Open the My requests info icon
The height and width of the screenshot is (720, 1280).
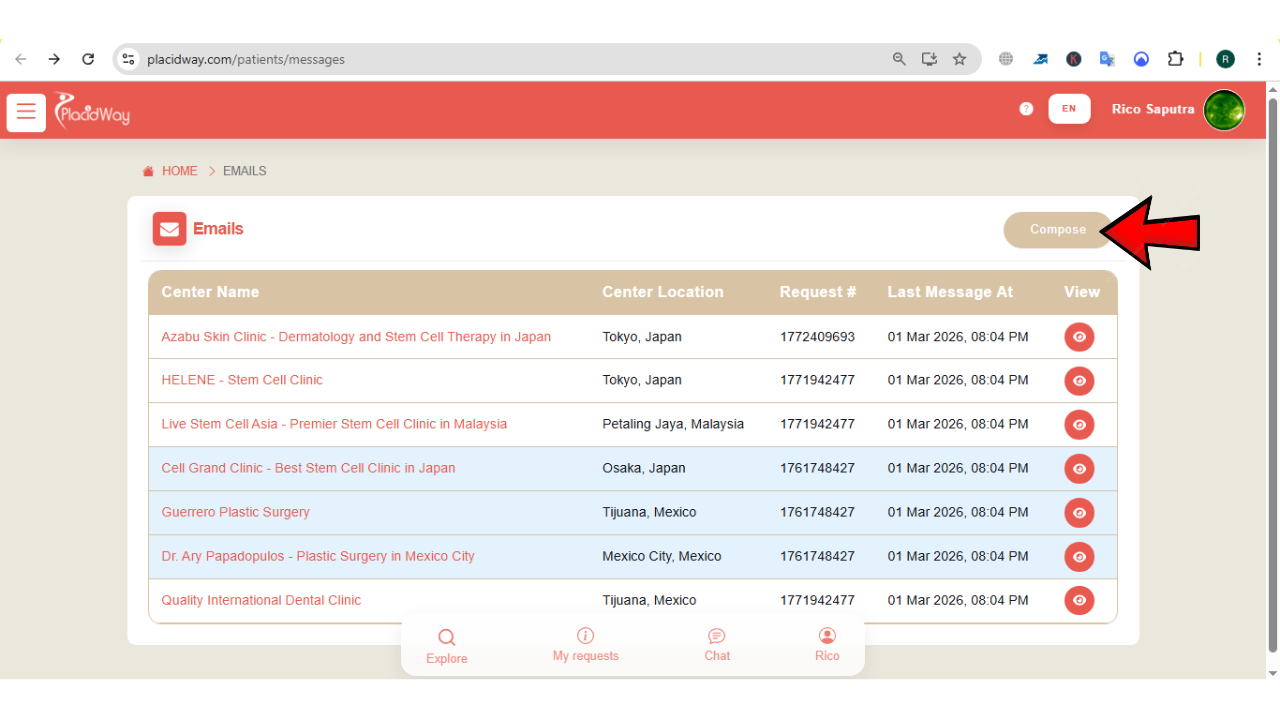585,636
